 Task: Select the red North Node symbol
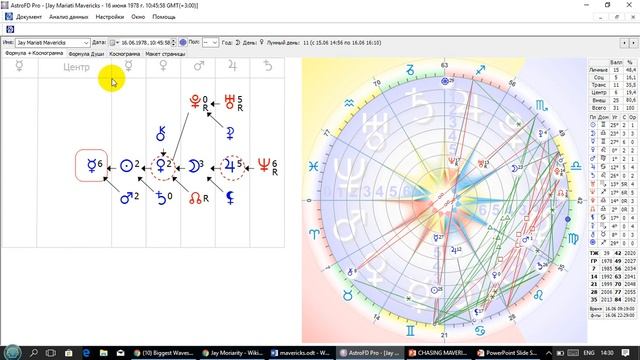pyautogui.click(x=196, y=198)
